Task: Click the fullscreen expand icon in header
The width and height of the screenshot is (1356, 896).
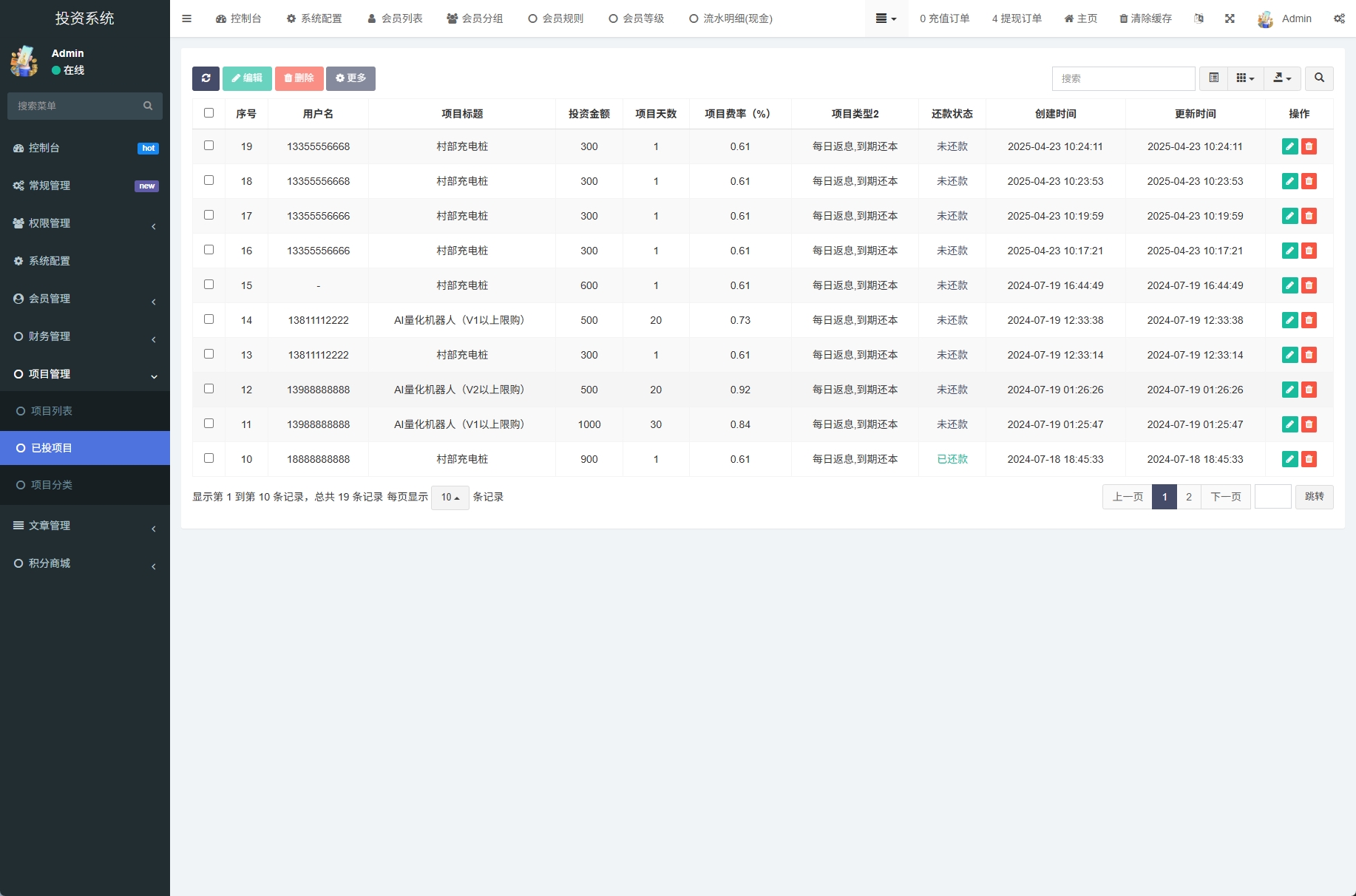Action: point(1230,18)
